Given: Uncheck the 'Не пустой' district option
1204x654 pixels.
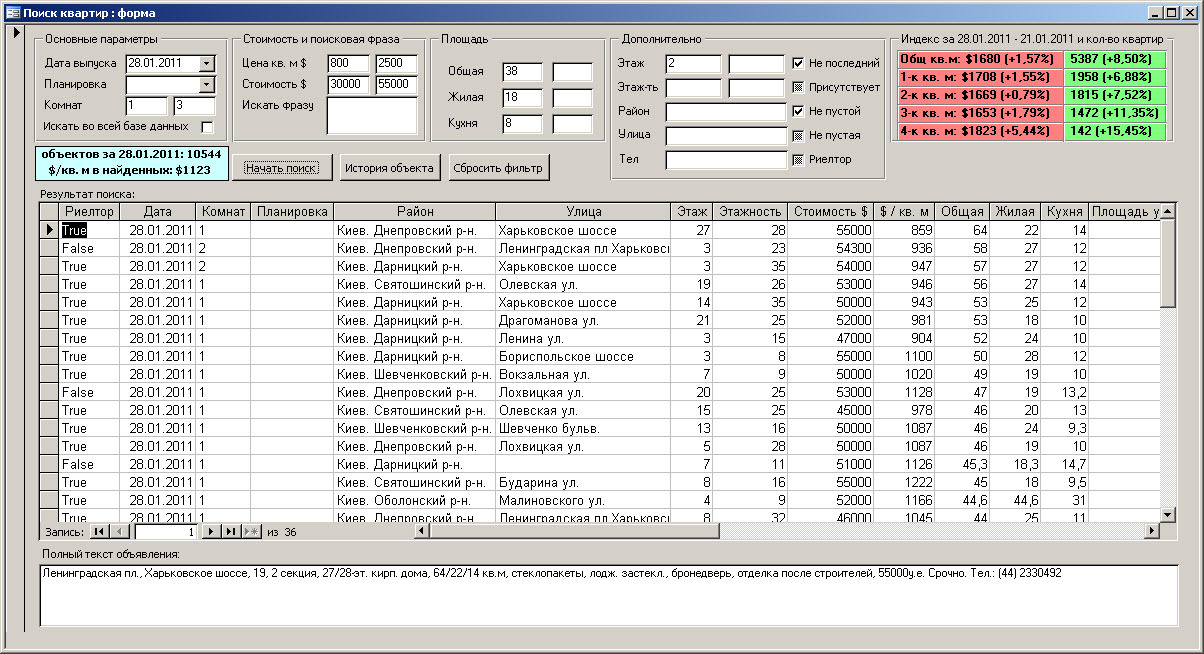Looking at the screenshot, I should tap(798, 111).
